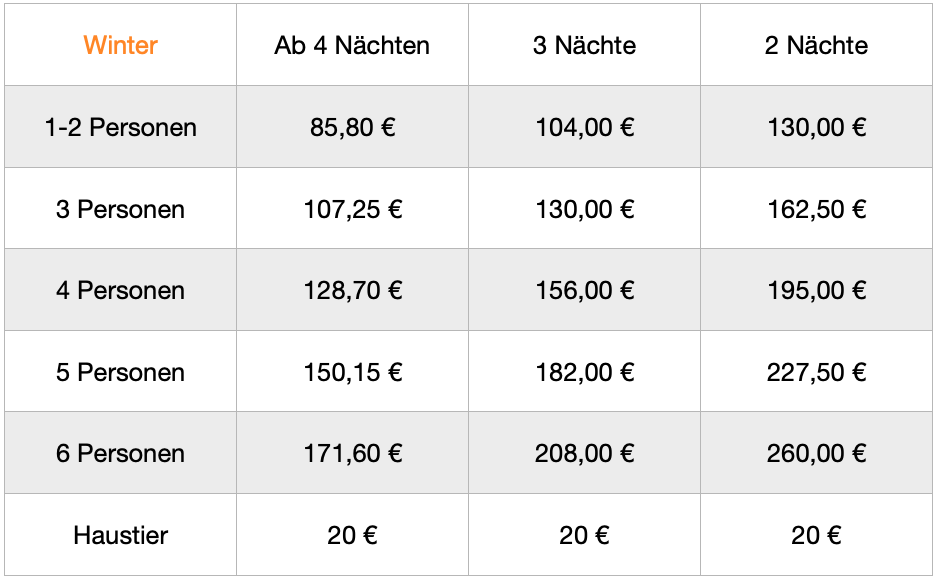The image size is (937, 579).
Task: Select the 162,50 € price cell
Action: [816, 209]
